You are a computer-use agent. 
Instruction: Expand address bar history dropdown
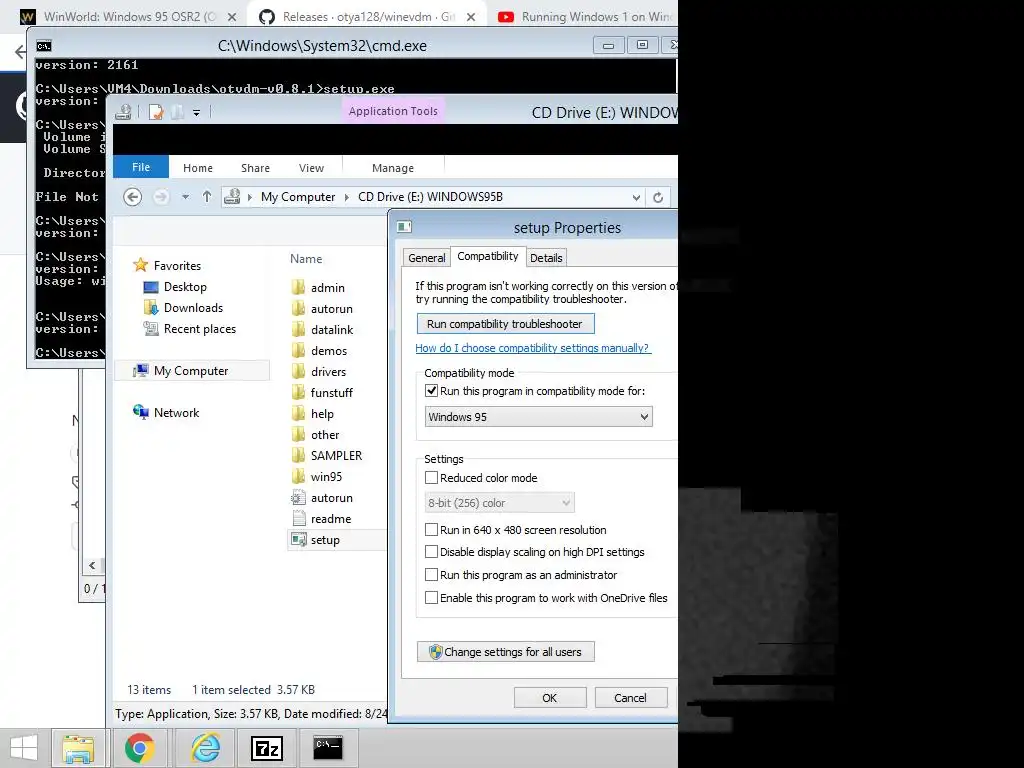click(636, 197)
